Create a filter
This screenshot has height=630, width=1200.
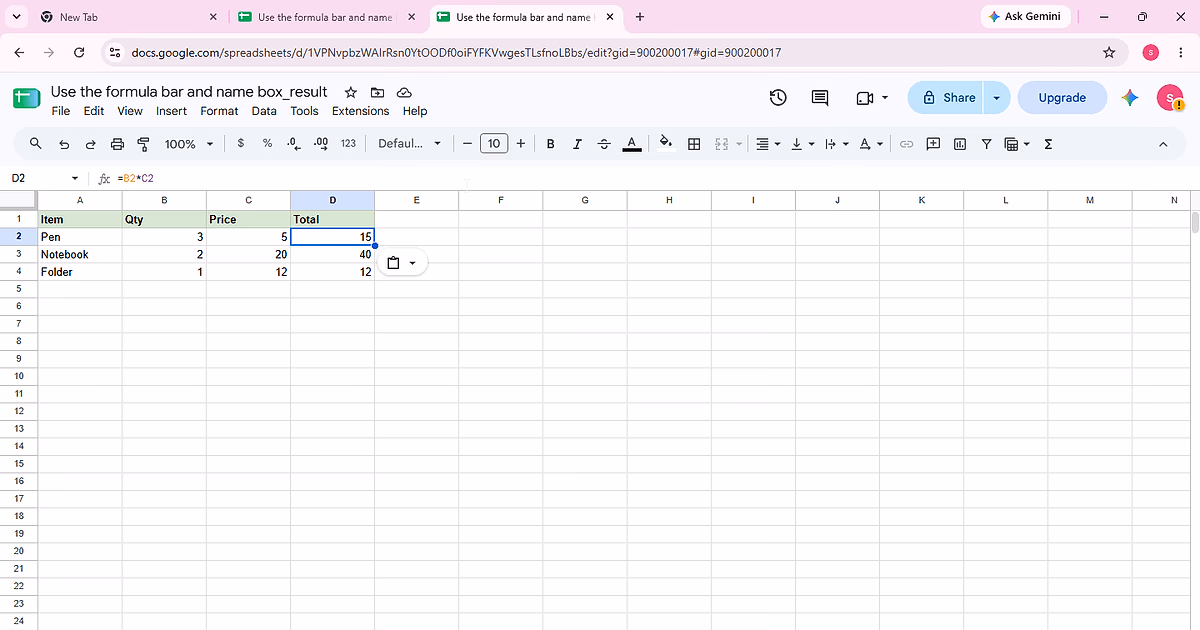986,144
